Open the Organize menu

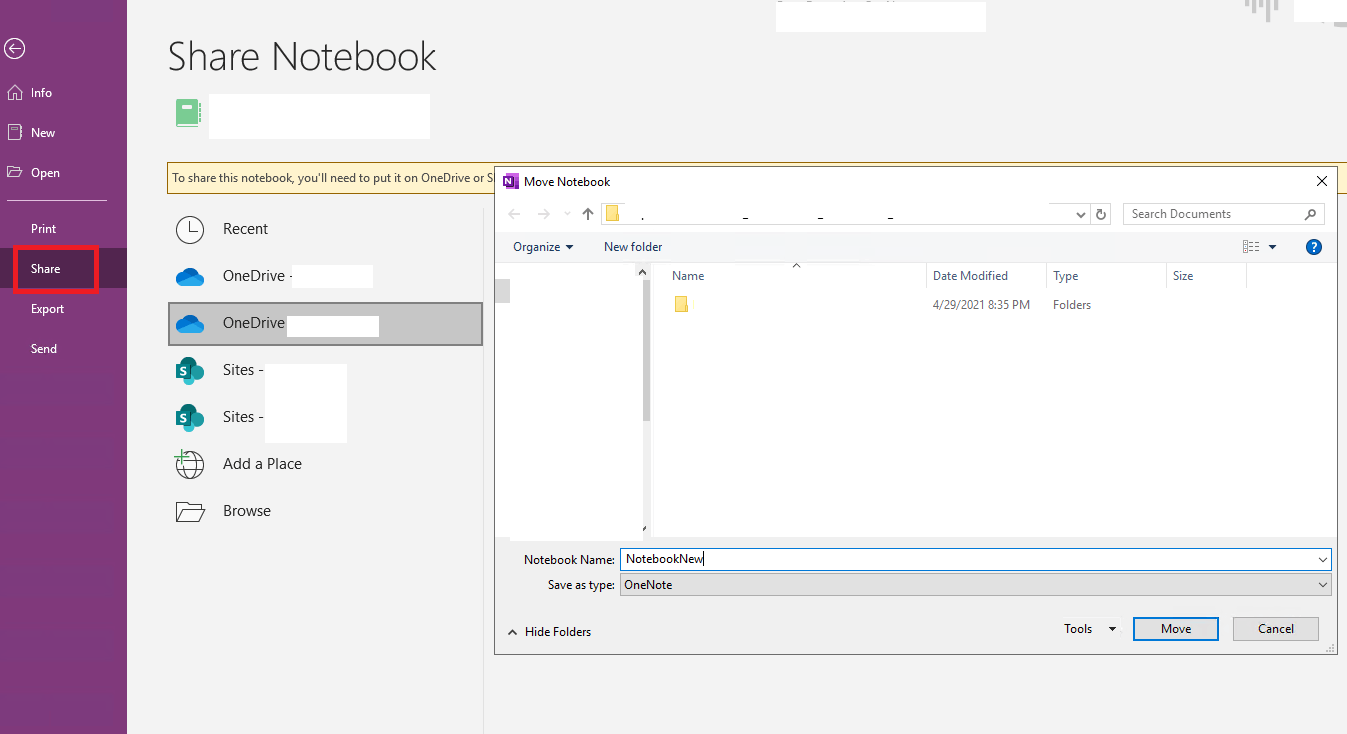coord(543,247)
